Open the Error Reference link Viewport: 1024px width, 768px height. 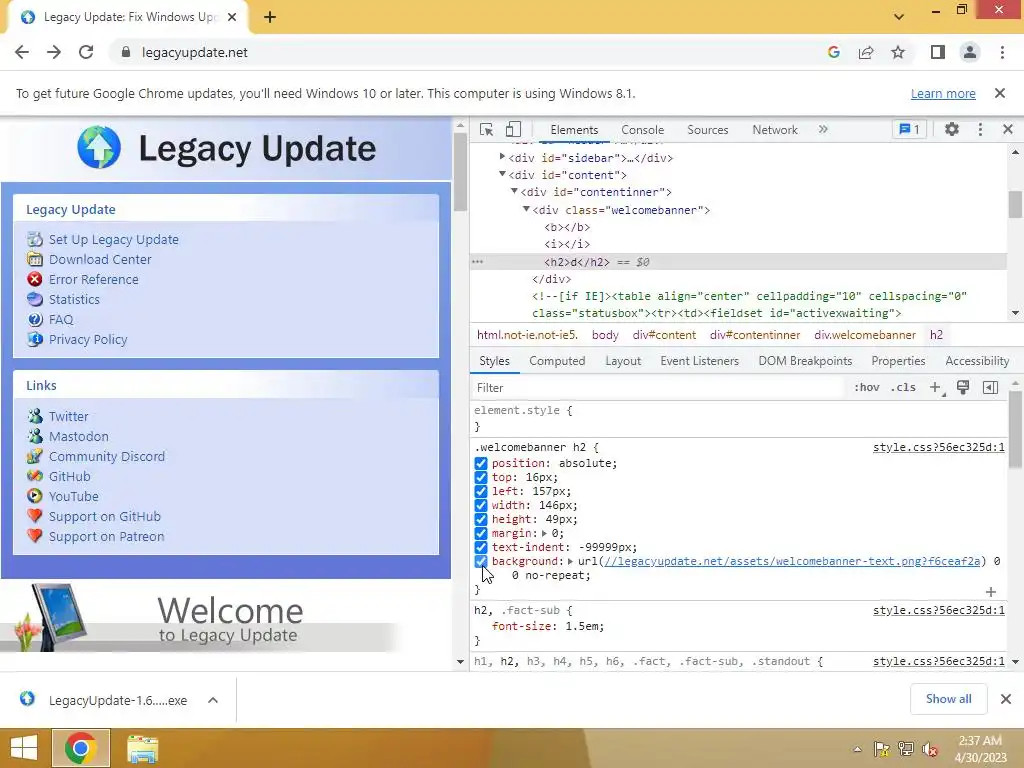pos(93,280)
